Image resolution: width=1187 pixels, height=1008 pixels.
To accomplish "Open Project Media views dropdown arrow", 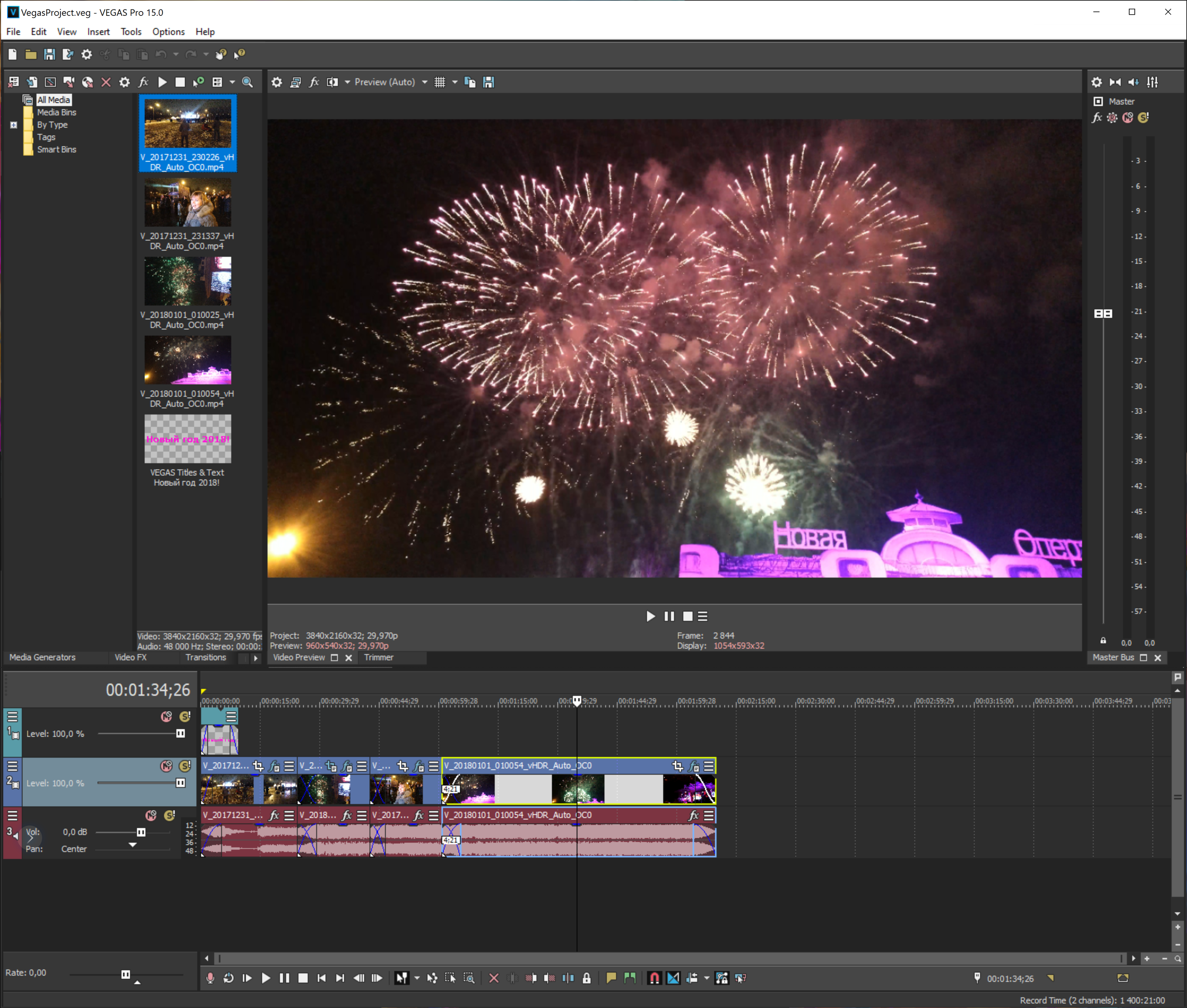I will (232, 82).
